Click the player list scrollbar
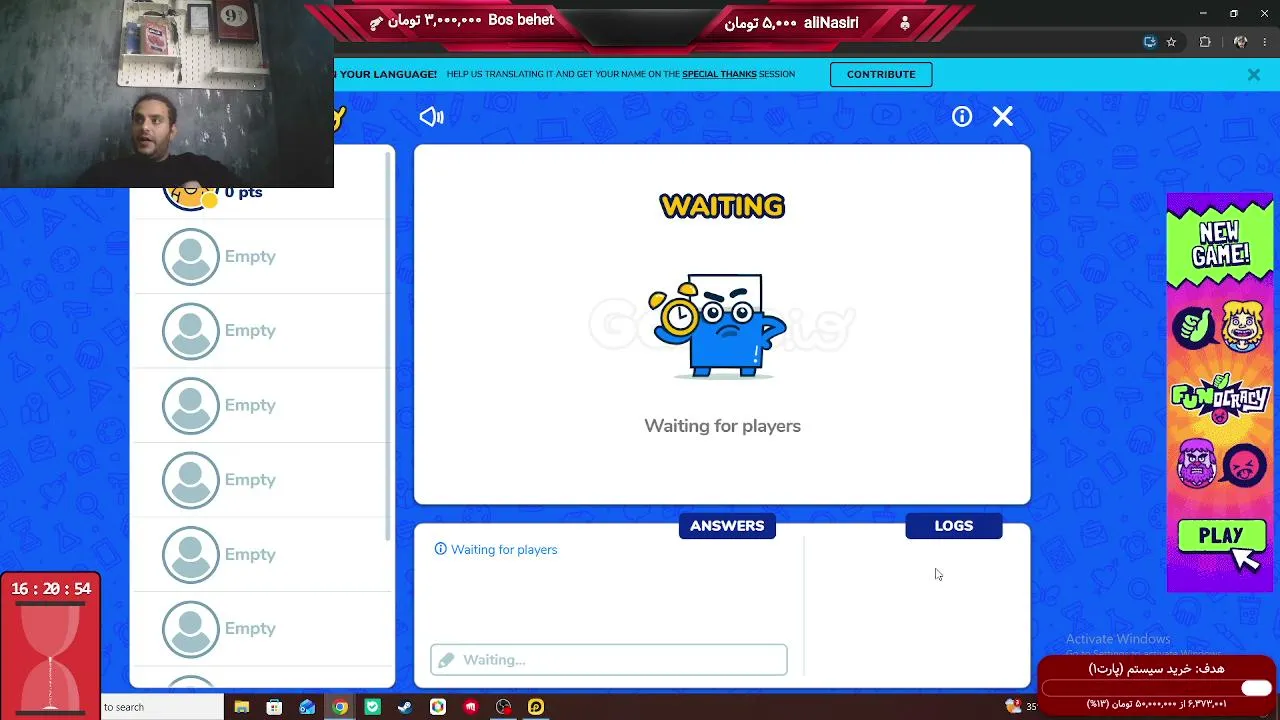This screenshot has height=720, width=1280. click(x=389, y=345)
